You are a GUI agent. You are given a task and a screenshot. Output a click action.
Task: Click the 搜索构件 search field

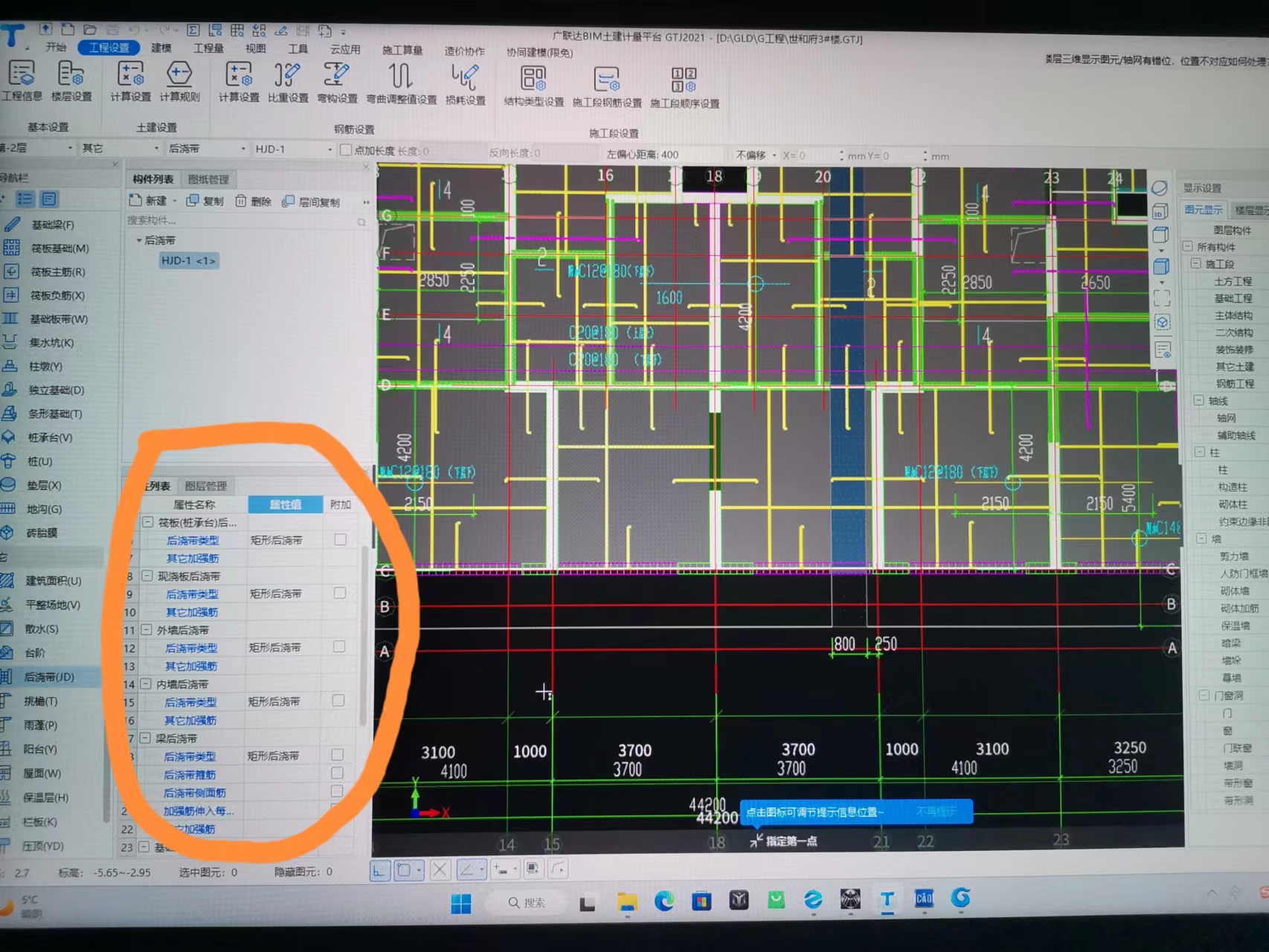[x=247, y=220]
